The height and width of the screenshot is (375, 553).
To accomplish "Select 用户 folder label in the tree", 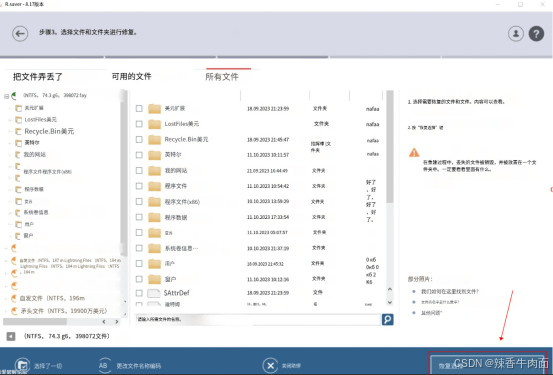I will 29,224.
